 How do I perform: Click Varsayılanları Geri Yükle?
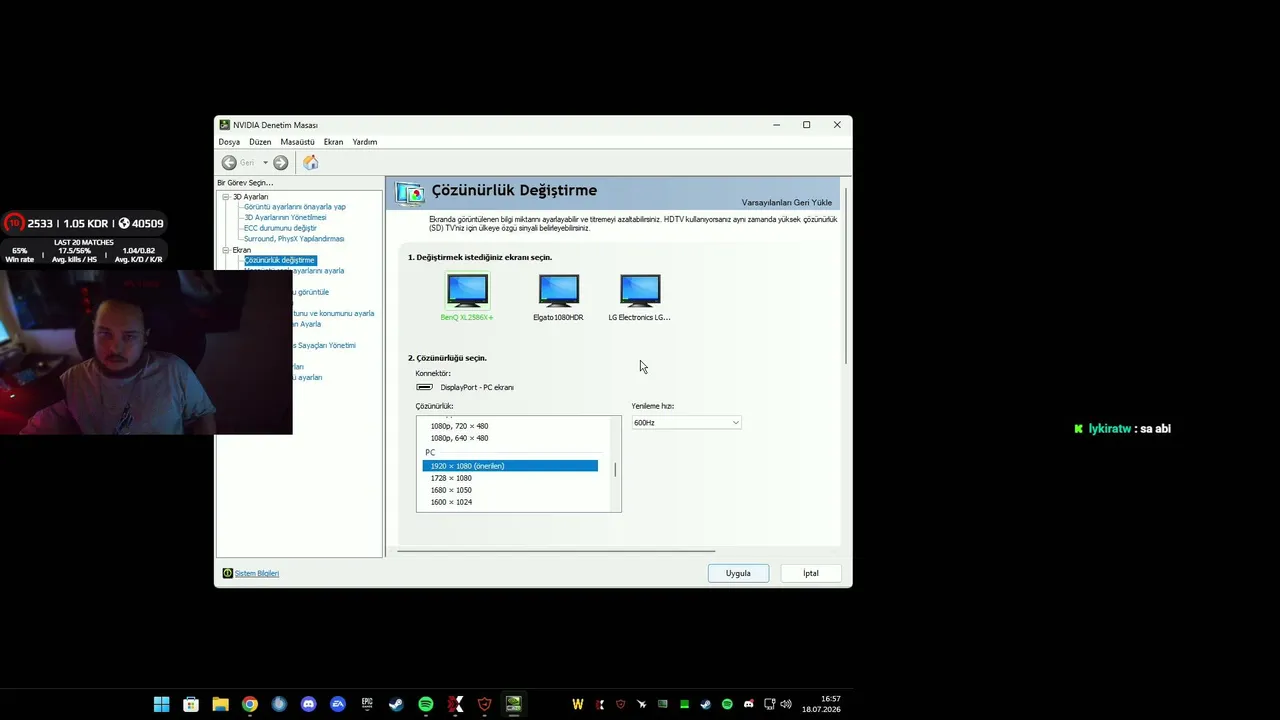[787, 203]
